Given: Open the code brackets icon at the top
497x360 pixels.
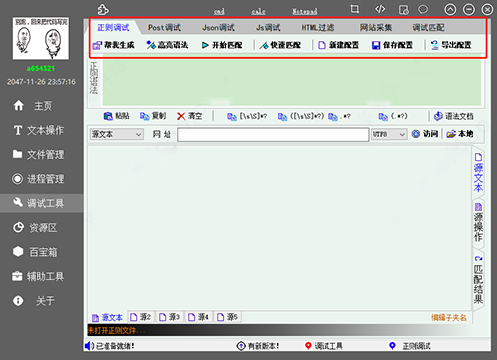Looking at the screenshot, I should [x=380, y=9].
